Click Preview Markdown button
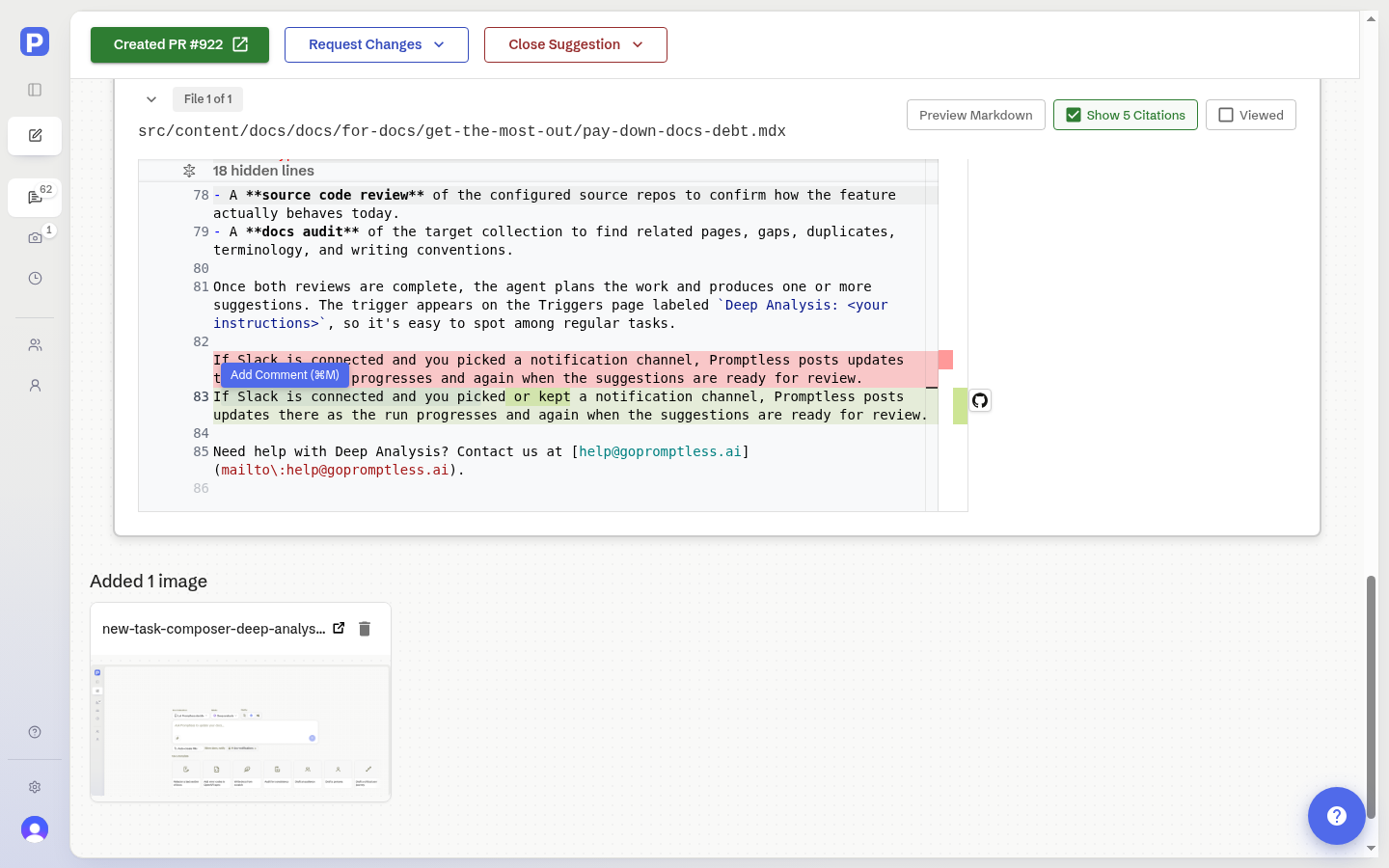The width and height of the screenshot is (1389, 868). [x=976, y=115]
